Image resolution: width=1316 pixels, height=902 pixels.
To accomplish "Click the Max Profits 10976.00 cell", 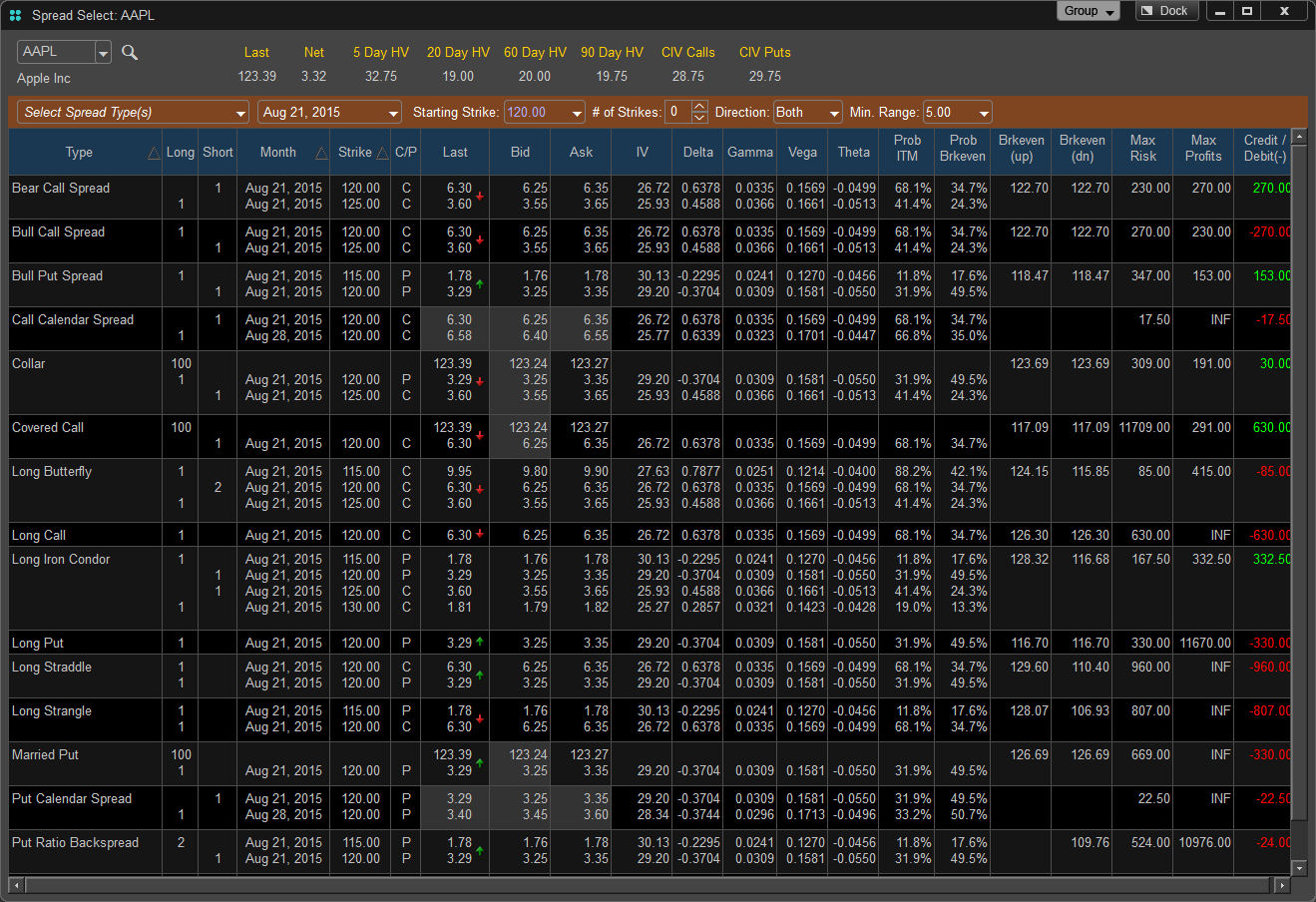I will (x=1204, y=843).
